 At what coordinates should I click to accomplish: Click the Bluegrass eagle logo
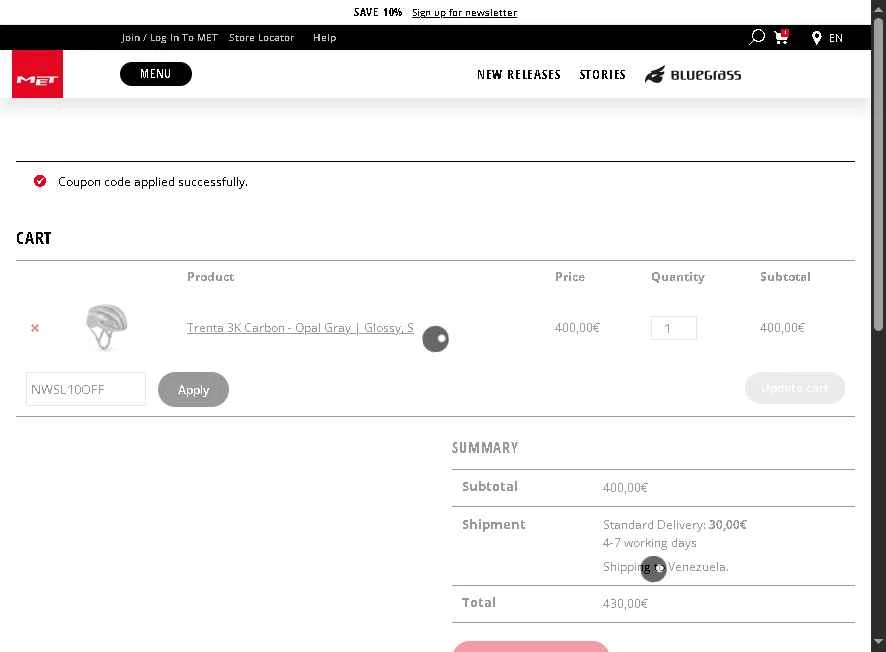693,75
